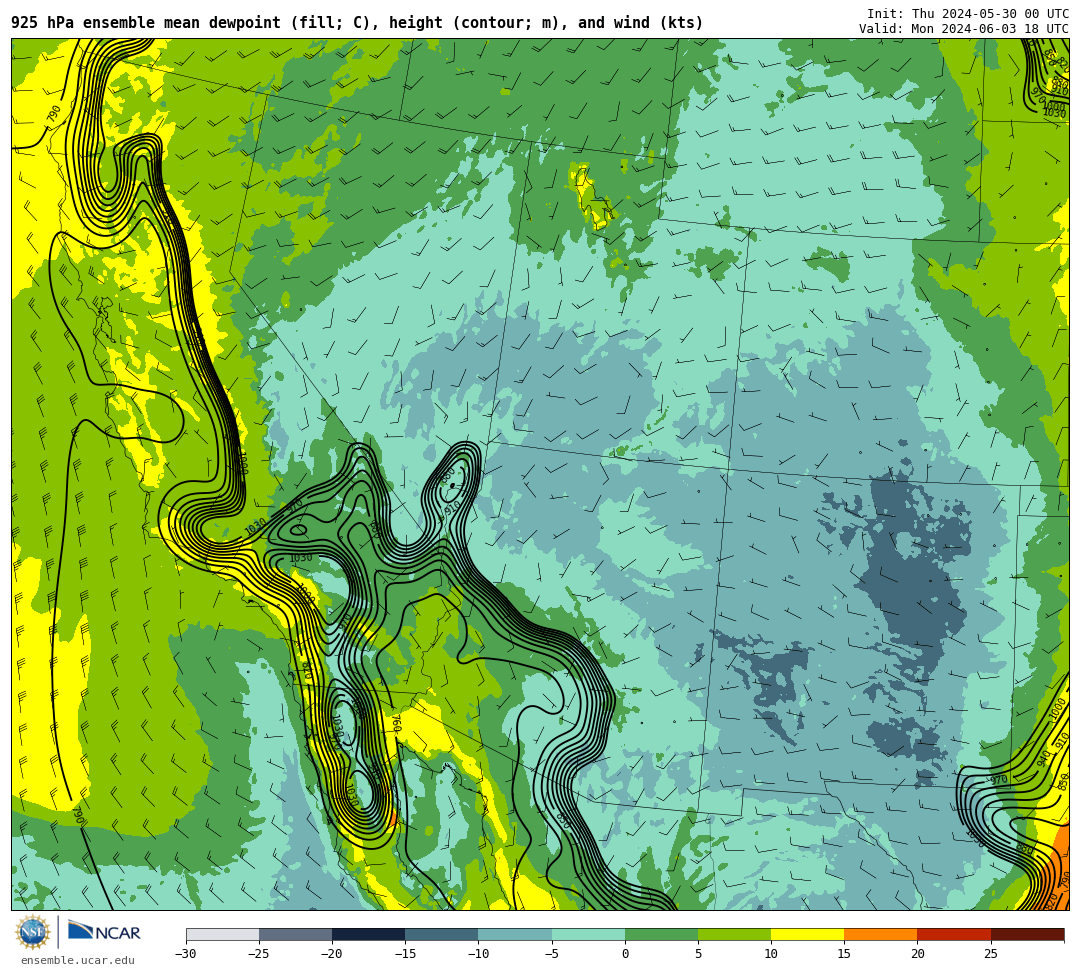Click the ensemble.ucar.edu text
This screenshot has height=973, width=1080.
[x=78, y=960]
